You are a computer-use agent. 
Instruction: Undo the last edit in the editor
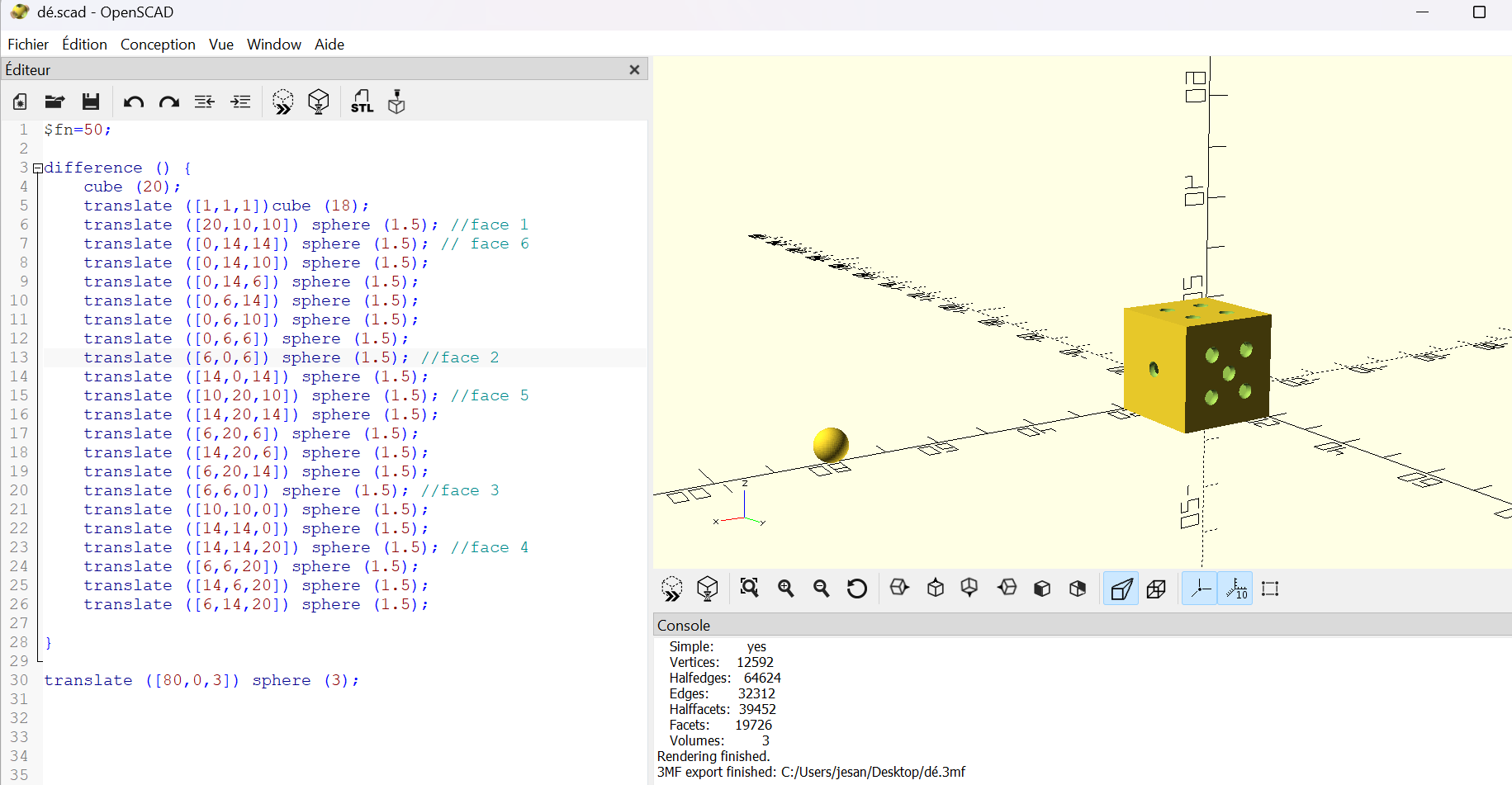click(x=133, y=102)
